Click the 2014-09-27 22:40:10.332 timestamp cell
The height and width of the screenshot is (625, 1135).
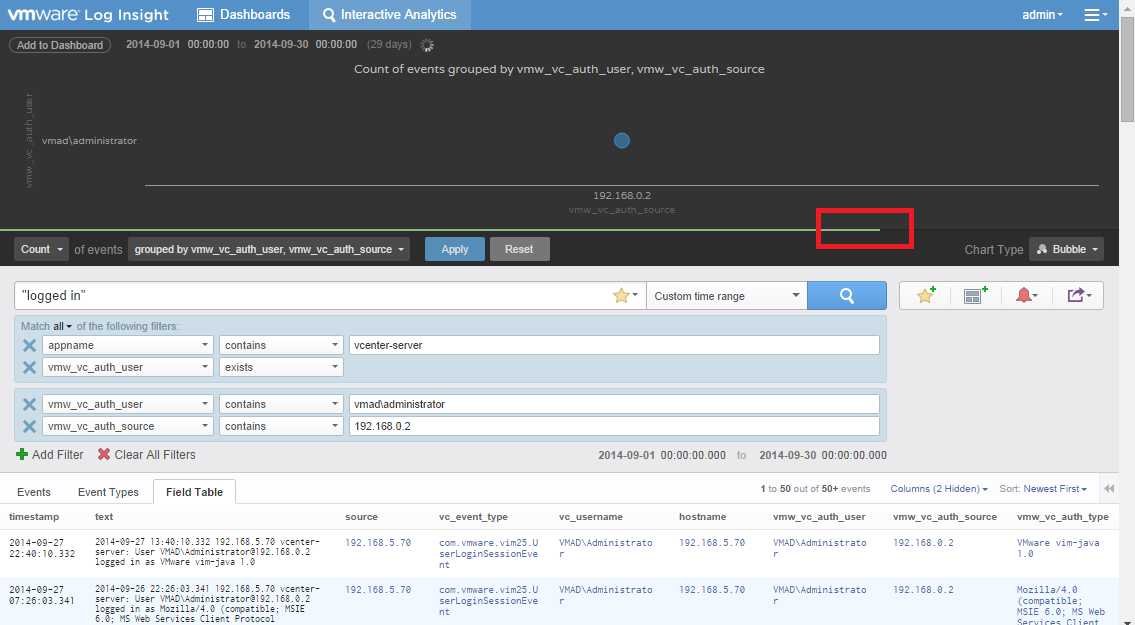[42, 548]
